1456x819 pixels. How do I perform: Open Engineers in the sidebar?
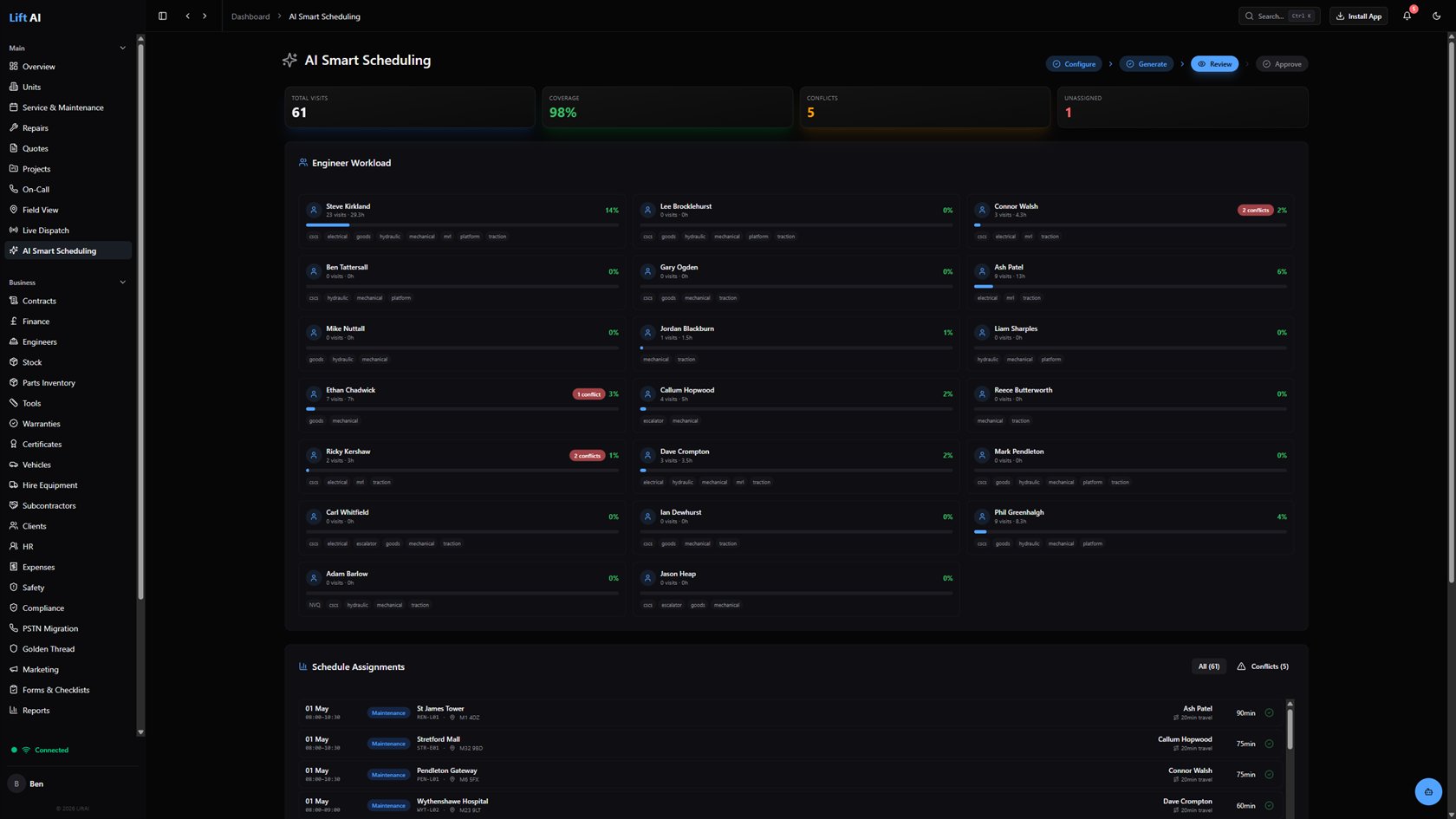(68, 341)
